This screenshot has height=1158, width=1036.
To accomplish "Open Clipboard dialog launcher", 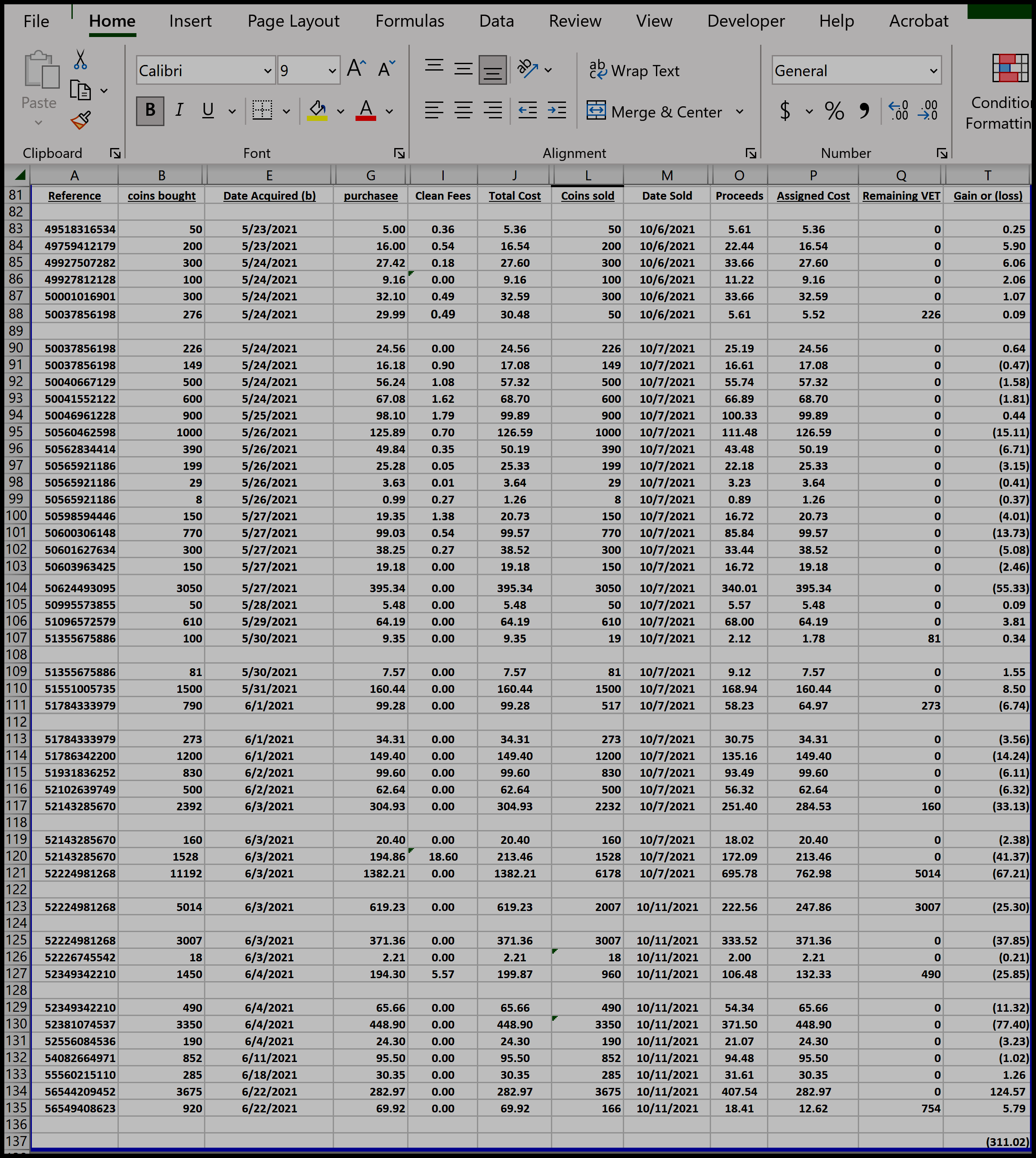I will pos(115,153).
